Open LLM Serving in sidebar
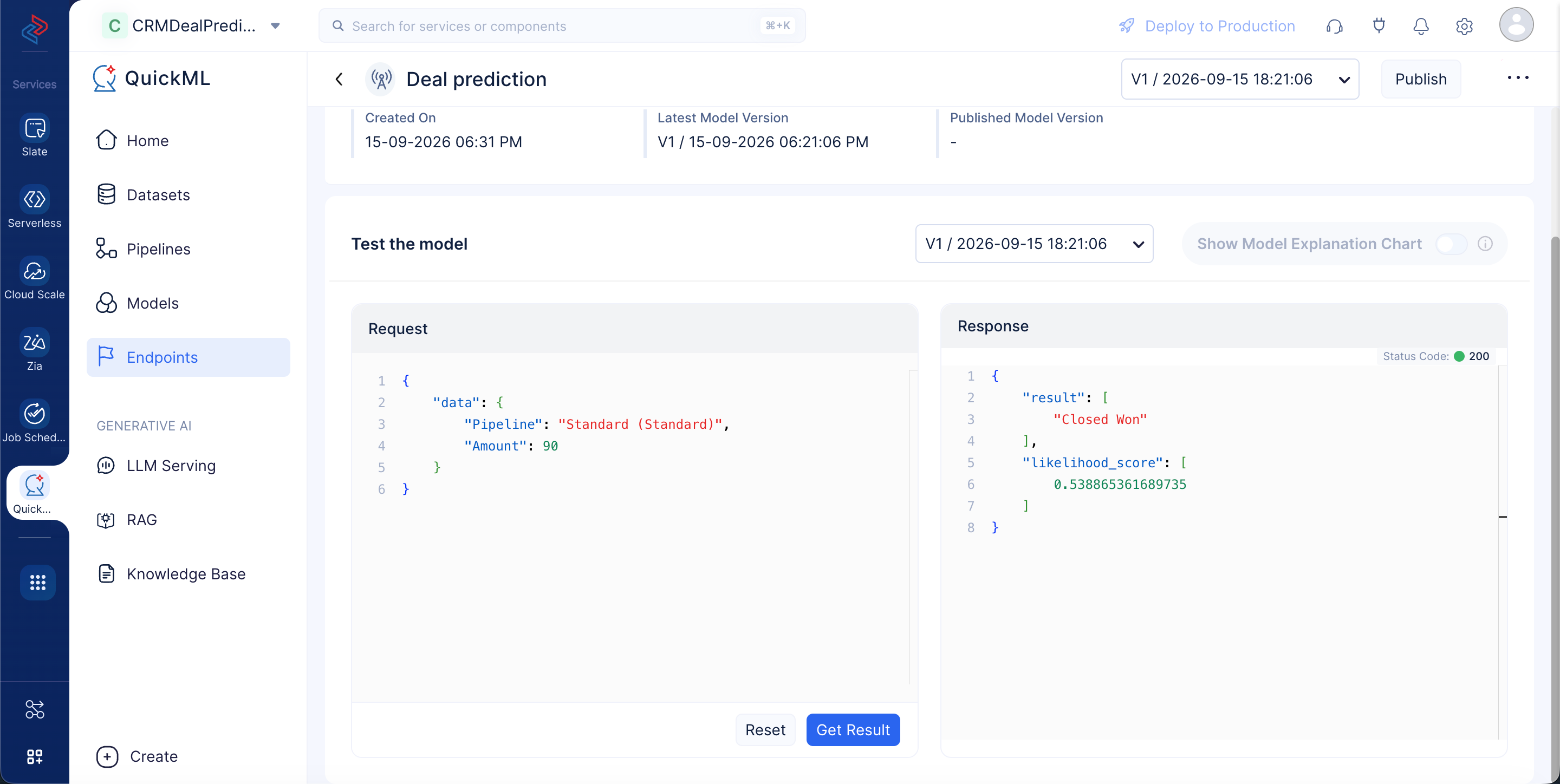 [x=188, y=465]
